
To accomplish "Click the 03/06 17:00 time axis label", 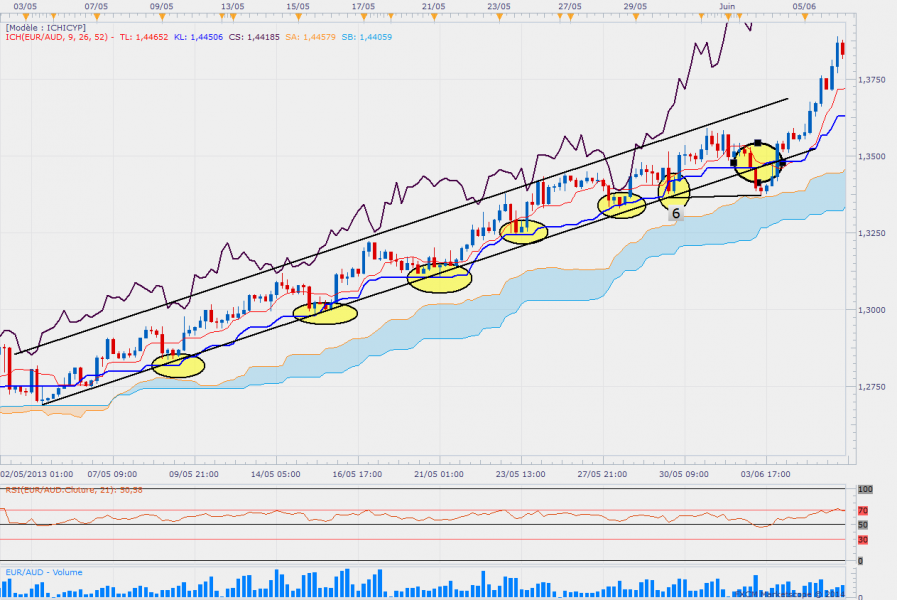I will [x=765, y=473].
